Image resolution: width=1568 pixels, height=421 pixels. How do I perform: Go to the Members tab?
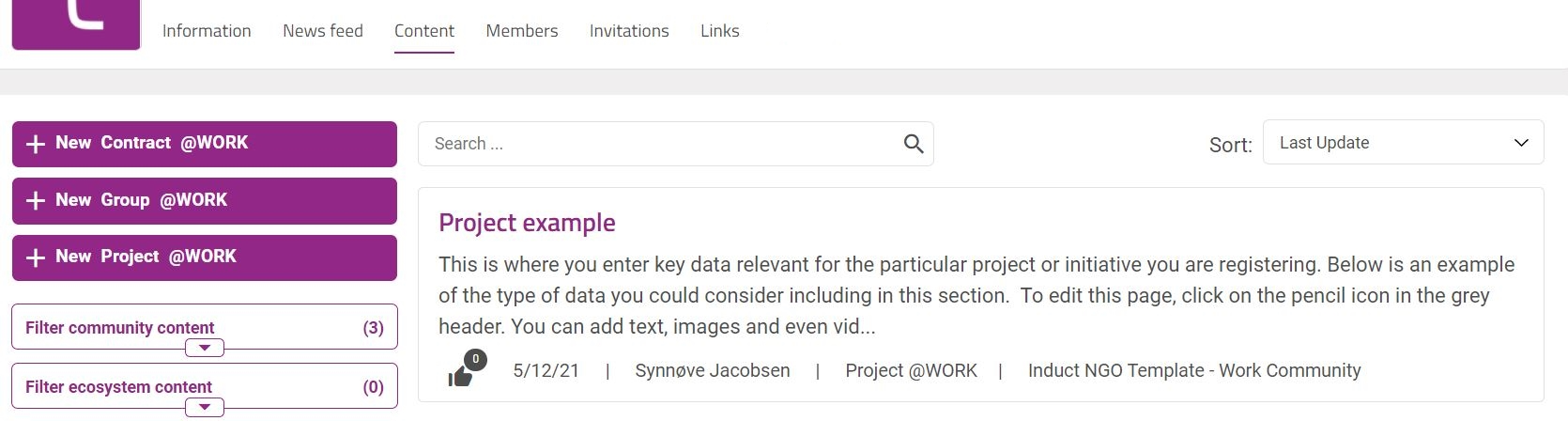click(x=522, y=31)
